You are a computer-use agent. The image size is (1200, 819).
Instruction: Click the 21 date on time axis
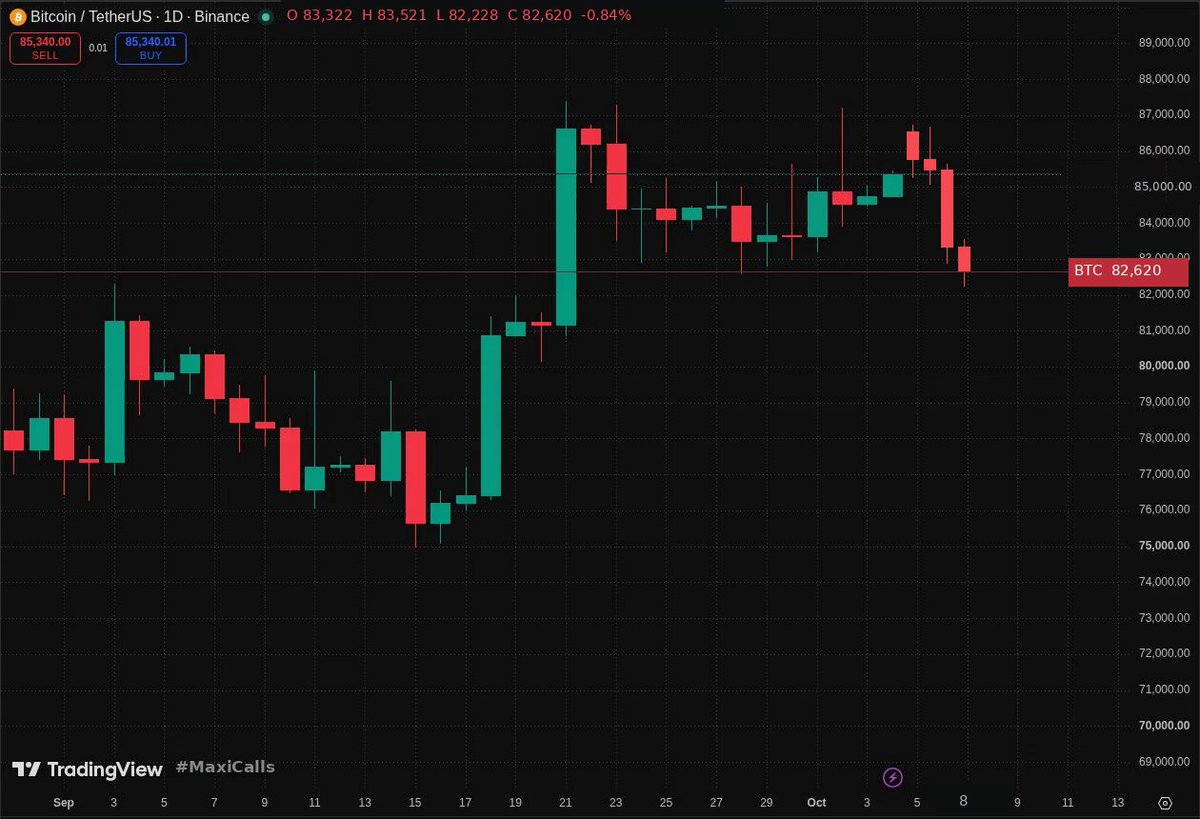pyautogui.click(x=566, y=802)
